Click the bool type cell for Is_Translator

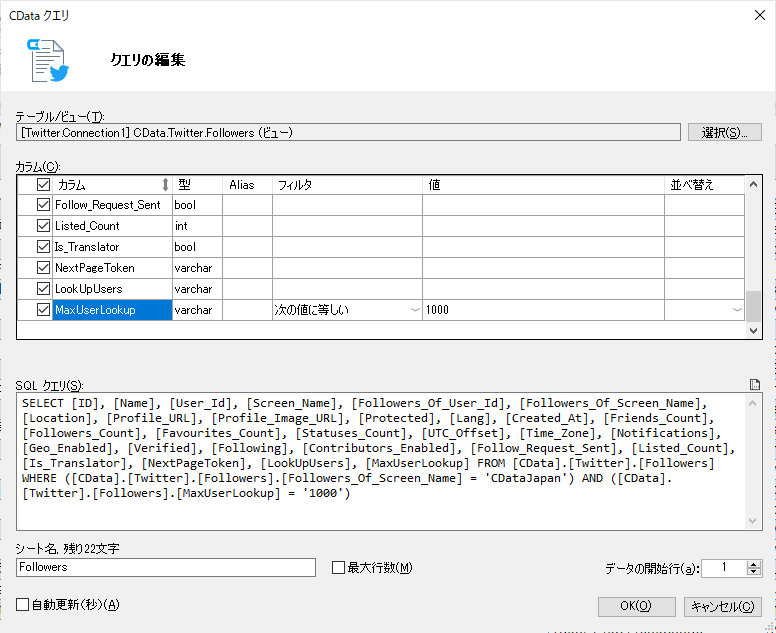click(197, 246)
